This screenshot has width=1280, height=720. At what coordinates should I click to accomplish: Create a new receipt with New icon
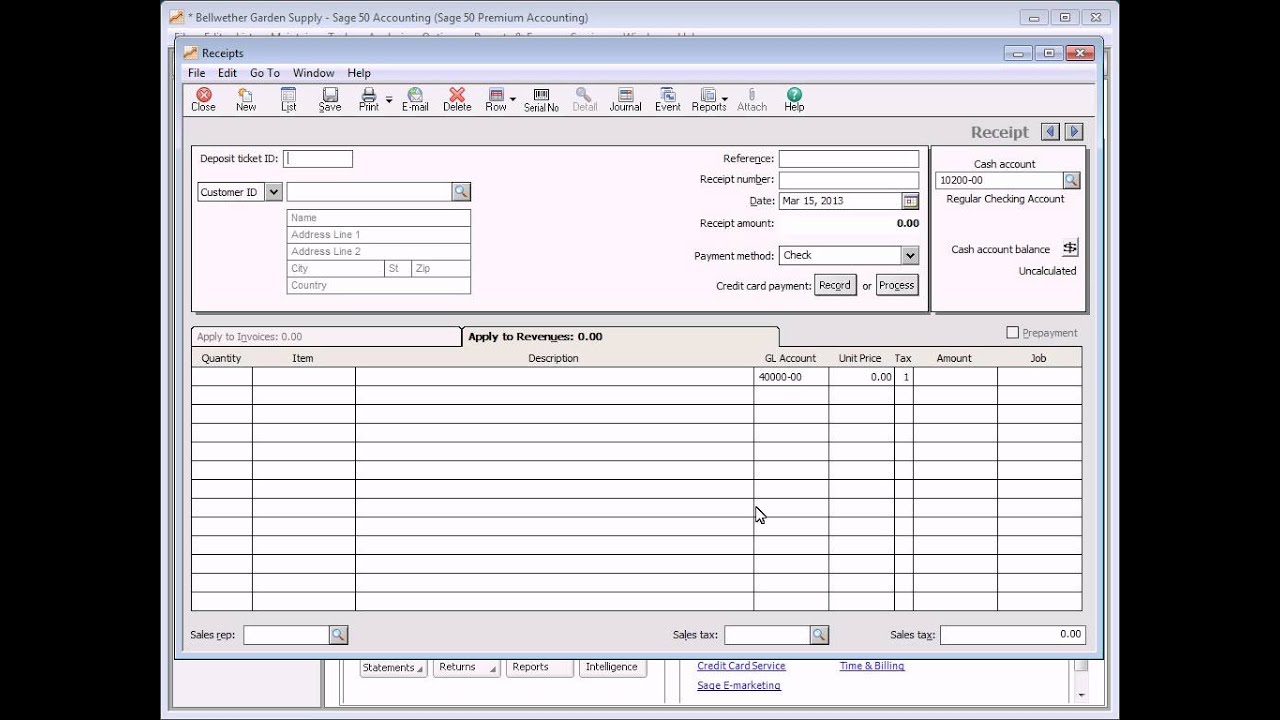245,99
